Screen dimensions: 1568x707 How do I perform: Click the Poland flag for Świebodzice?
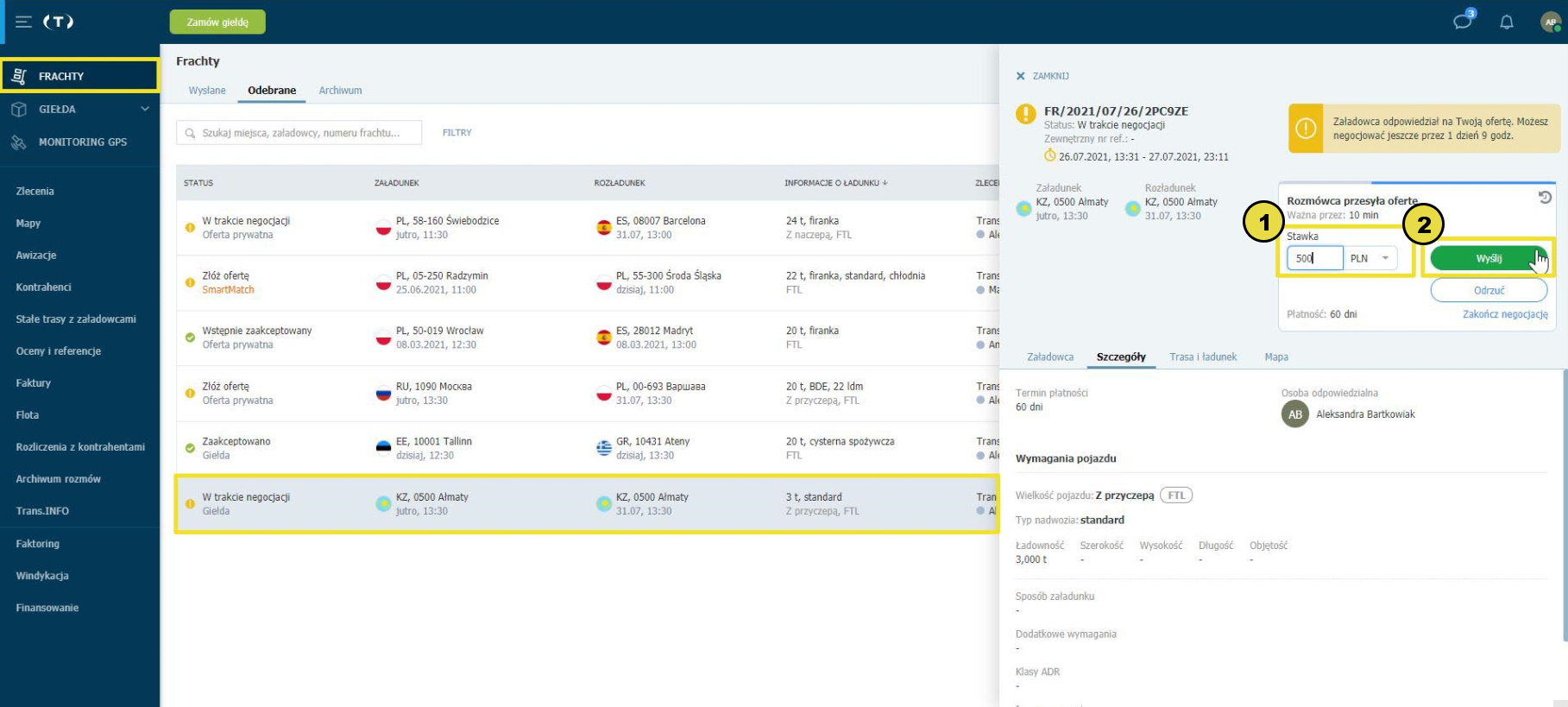point(384,228)
